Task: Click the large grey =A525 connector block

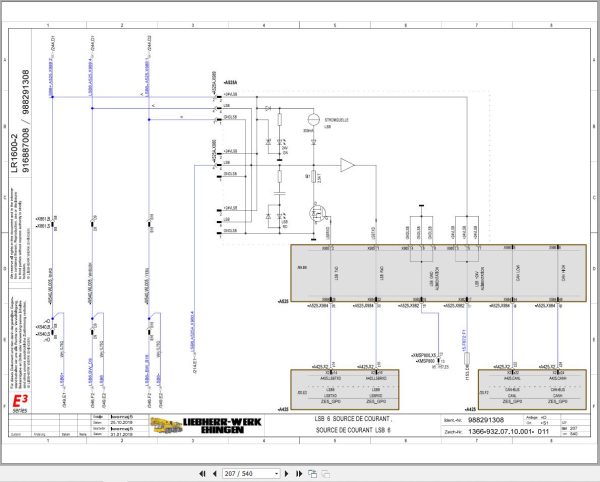Action: pos(439,273)
